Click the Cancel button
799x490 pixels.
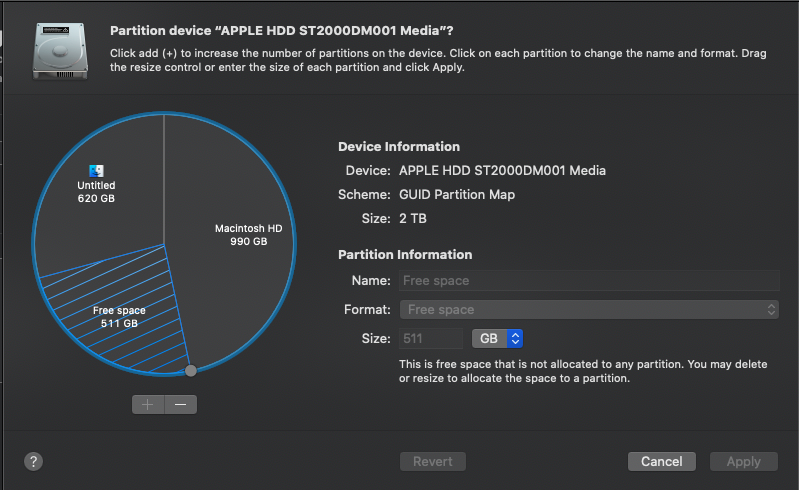coord(661,461)
